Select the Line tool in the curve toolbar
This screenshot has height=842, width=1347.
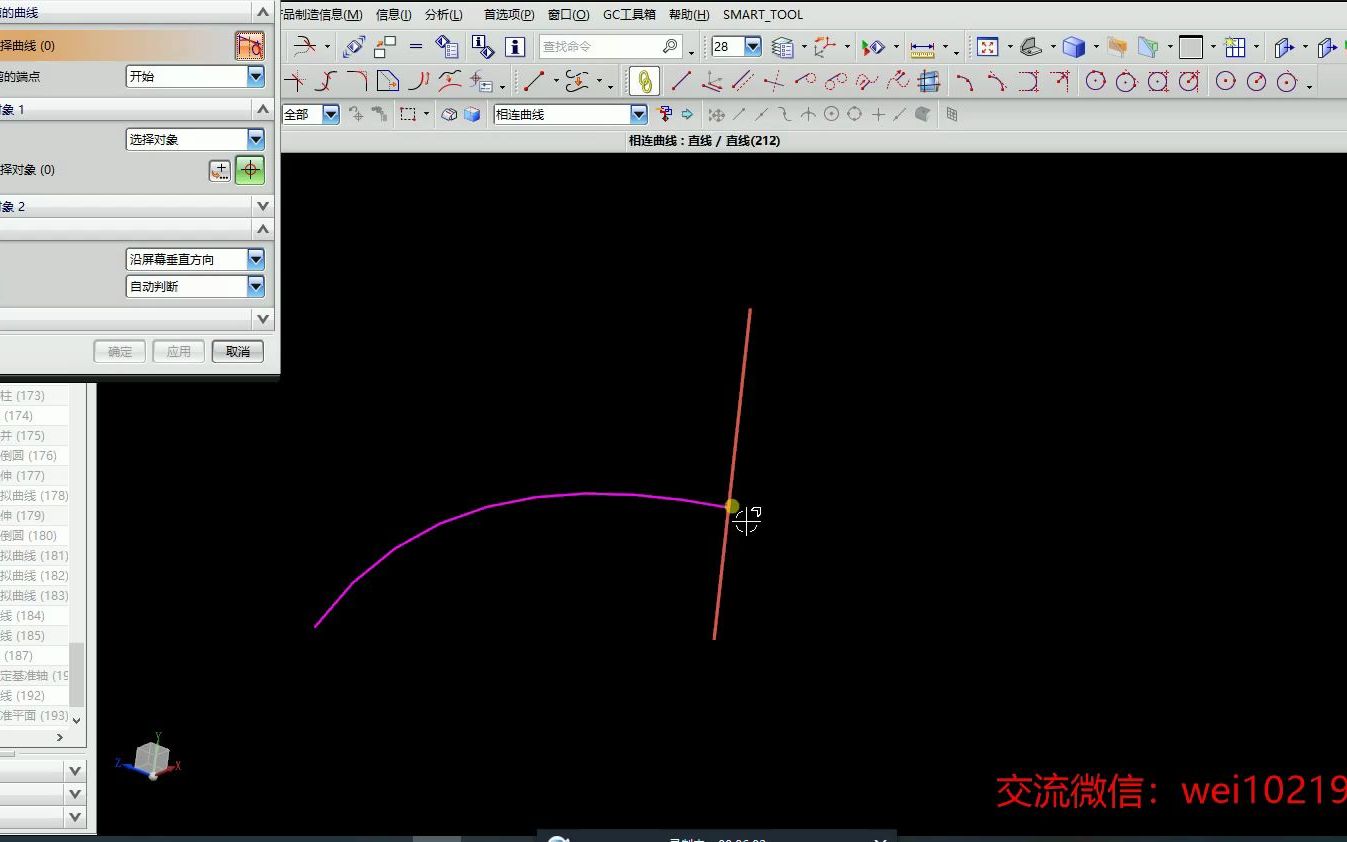click(x=682, y=82)
